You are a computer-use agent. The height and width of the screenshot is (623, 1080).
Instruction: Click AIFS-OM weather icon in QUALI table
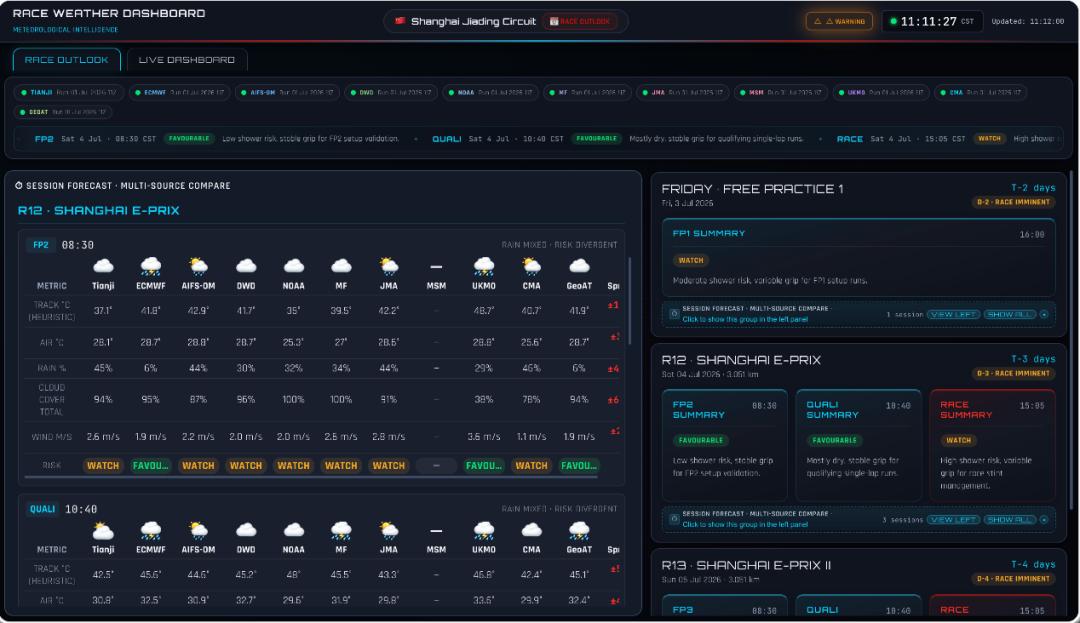(198, 530)
